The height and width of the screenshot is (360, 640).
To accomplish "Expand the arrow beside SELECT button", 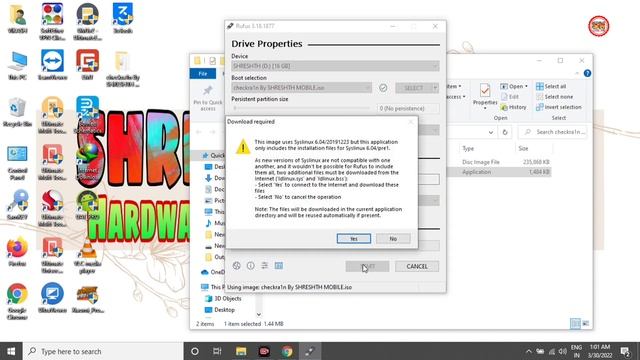I will 435,88.
